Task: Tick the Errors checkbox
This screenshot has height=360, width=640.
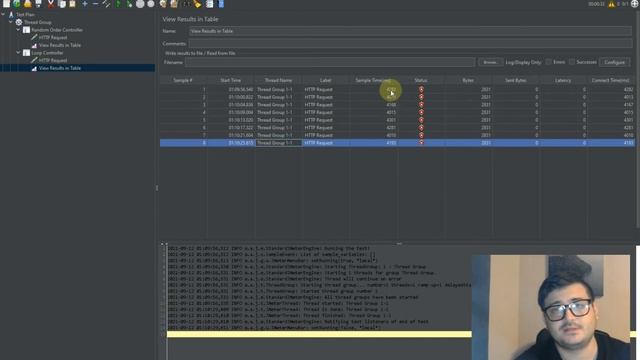Action: pyautogui.click(x=549, y=62)
